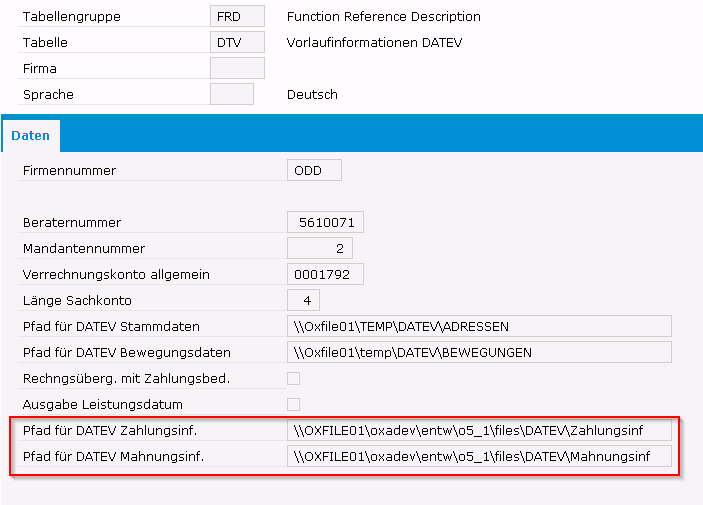The image size is (703, 505).
Task: Select the 'Pfad für DATEV Mahnungsinf.' label
Action: pyautogui.click(x=113, y=457)
